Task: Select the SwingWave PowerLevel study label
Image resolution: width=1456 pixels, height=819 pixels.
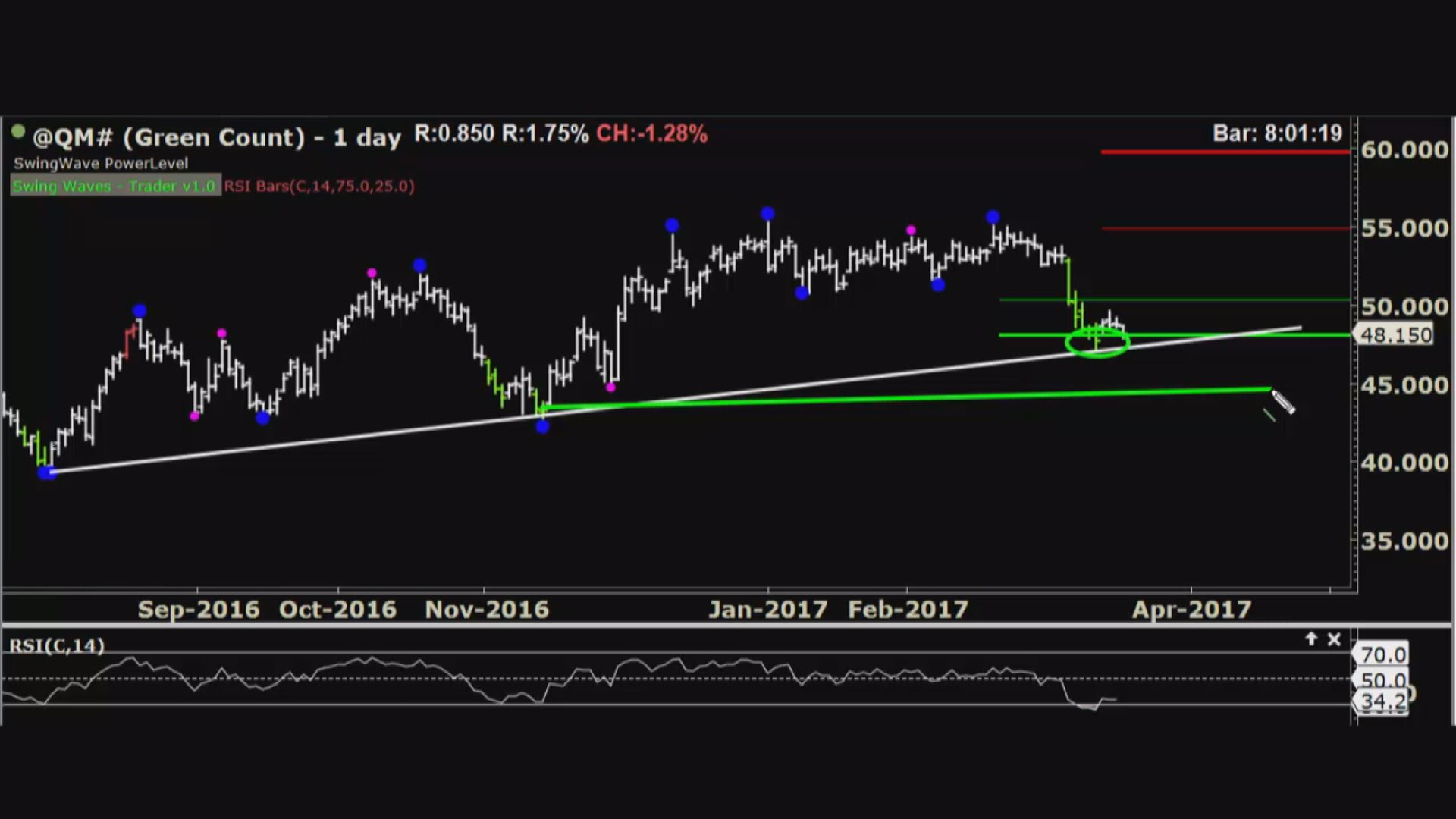Action: coord(101,163)
